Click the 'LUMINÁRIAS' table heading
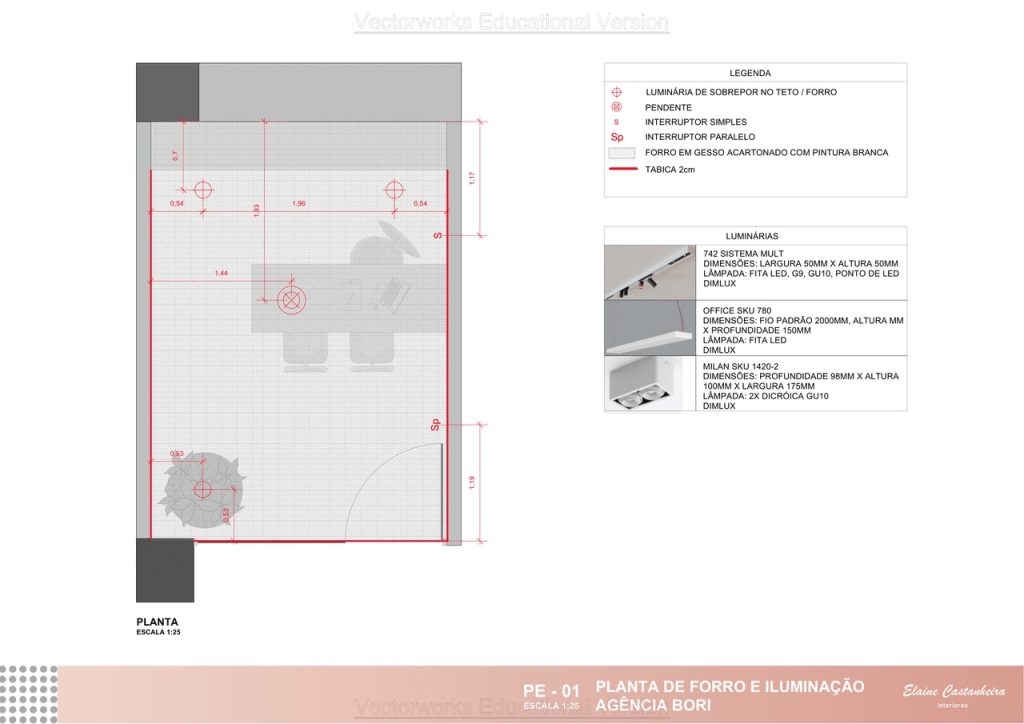Viewport: 1024px width, 724px height. [752, 236]
